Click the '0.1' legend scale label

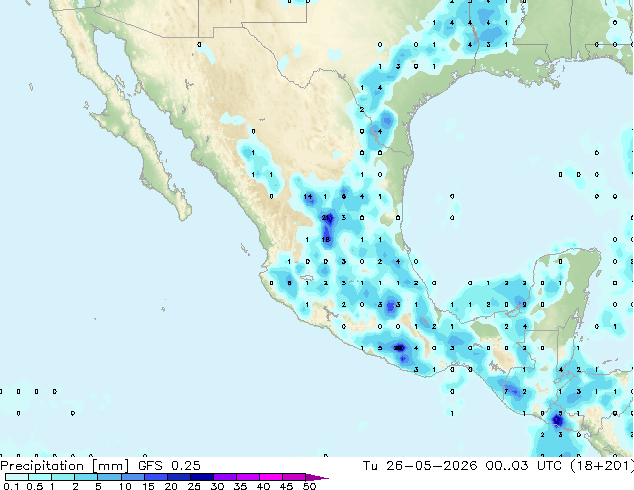(11, 486)
